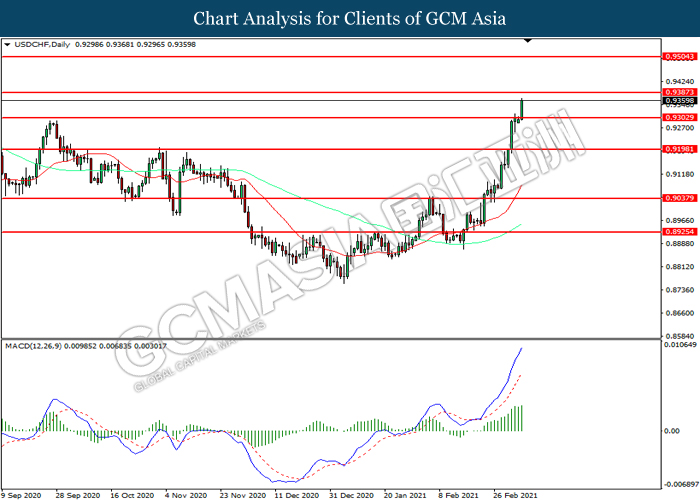This screenshot has height=500, width=700.
Task: Select the 0.89254 support price label
Action: click(x=680, y=232)
